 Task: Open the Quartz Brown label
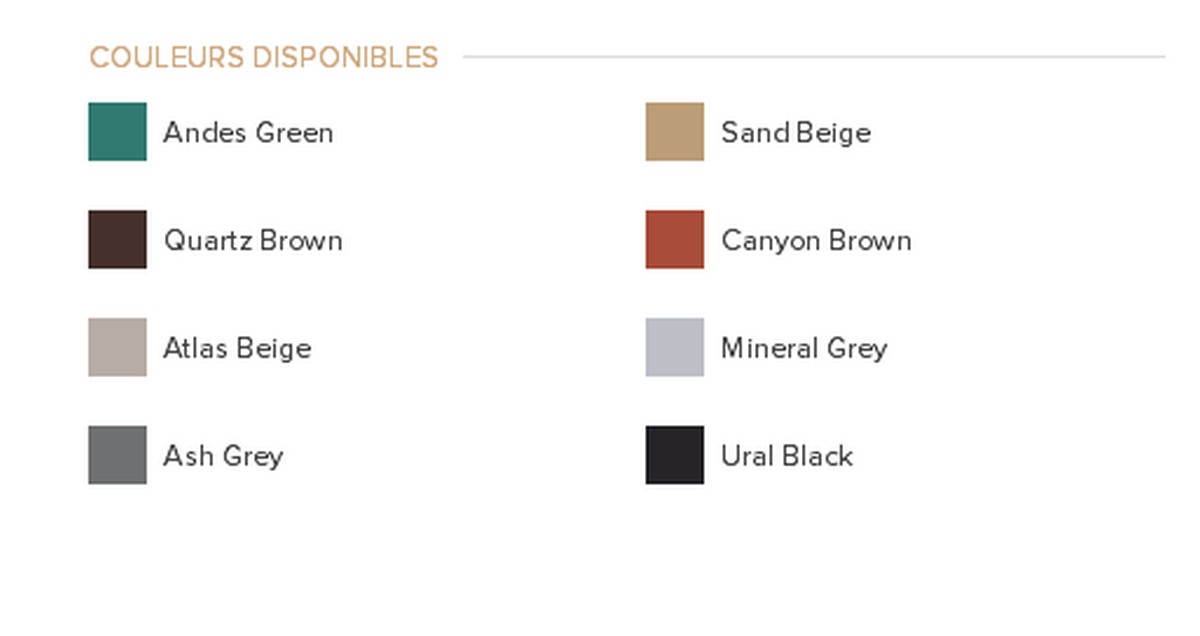pyautogui.click(x=253, y=240)
